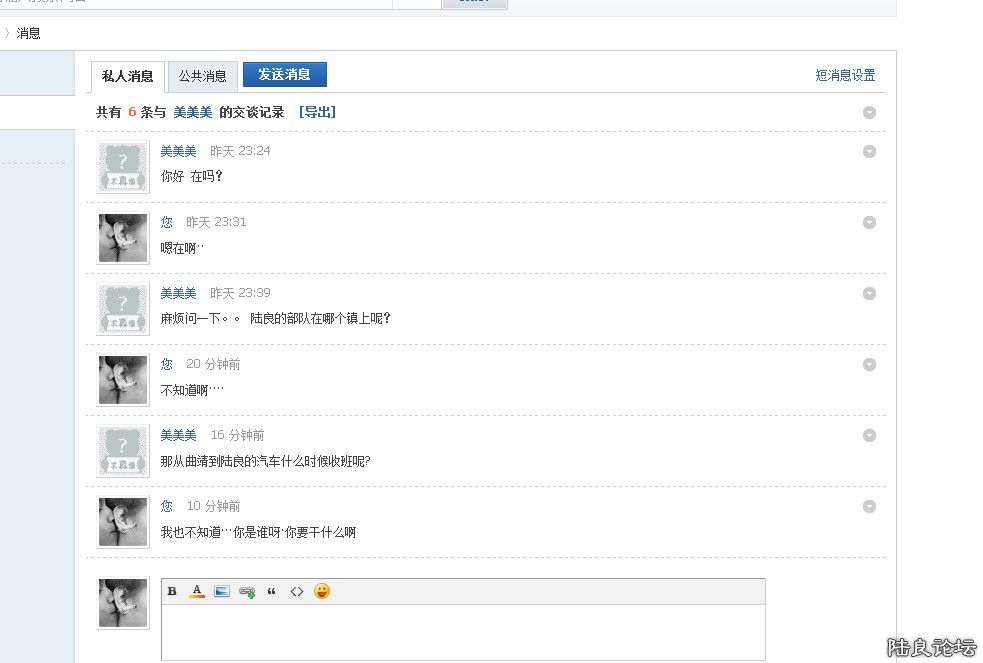
Task: Click your avatar beside the '嗯在啊' message
Action: [123, 238]
